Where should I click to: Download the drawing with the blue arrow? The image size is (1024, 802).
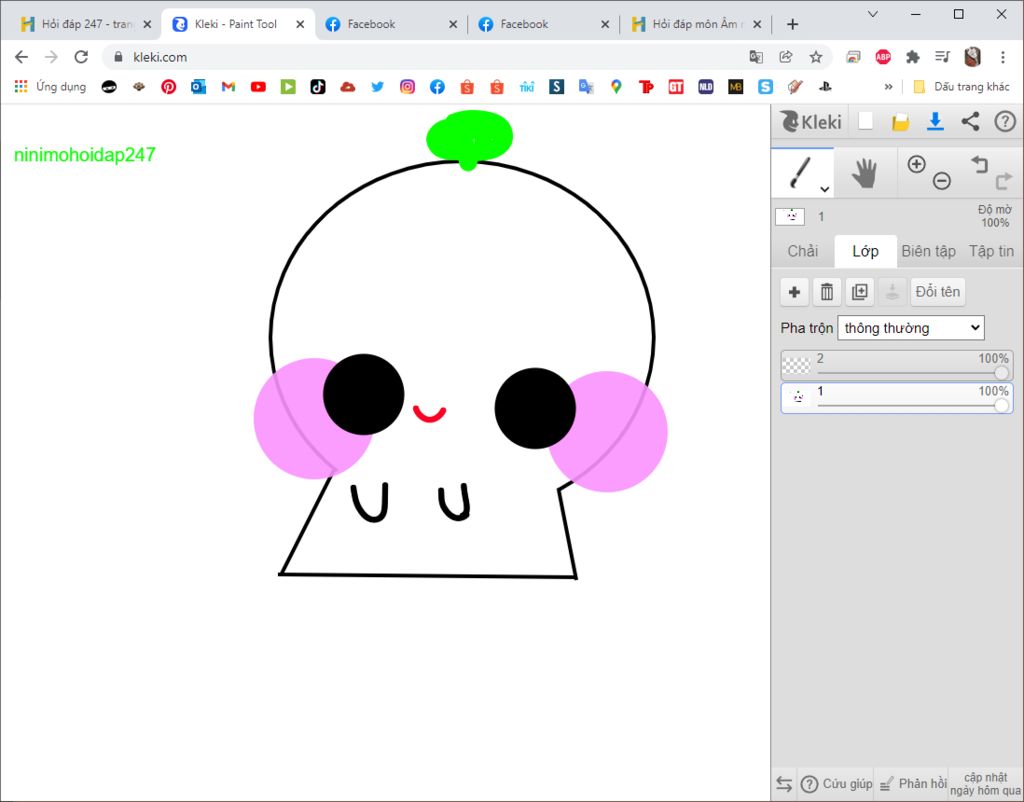tap(935, 121)
